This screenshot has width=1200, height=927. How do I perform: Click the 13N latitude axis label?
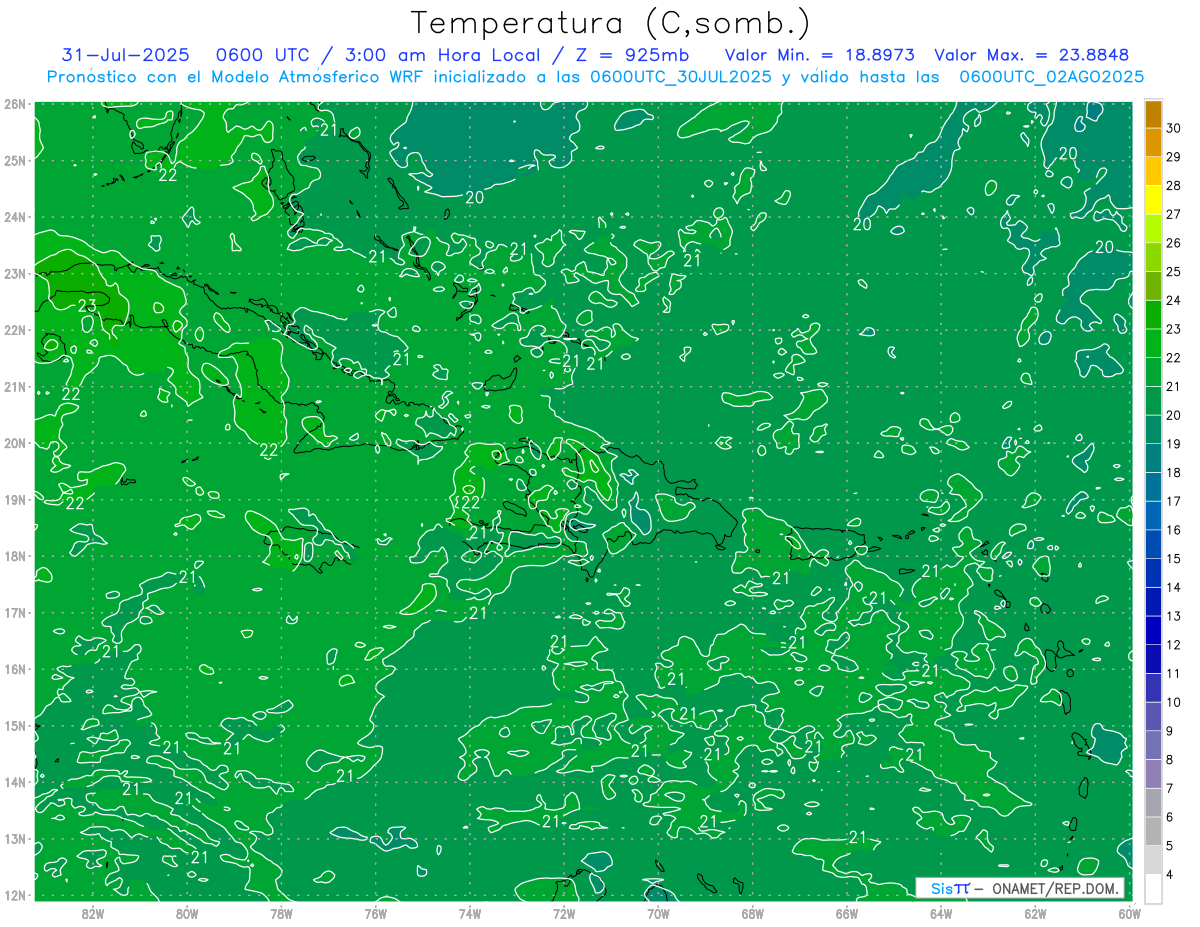tap(15, 838)
